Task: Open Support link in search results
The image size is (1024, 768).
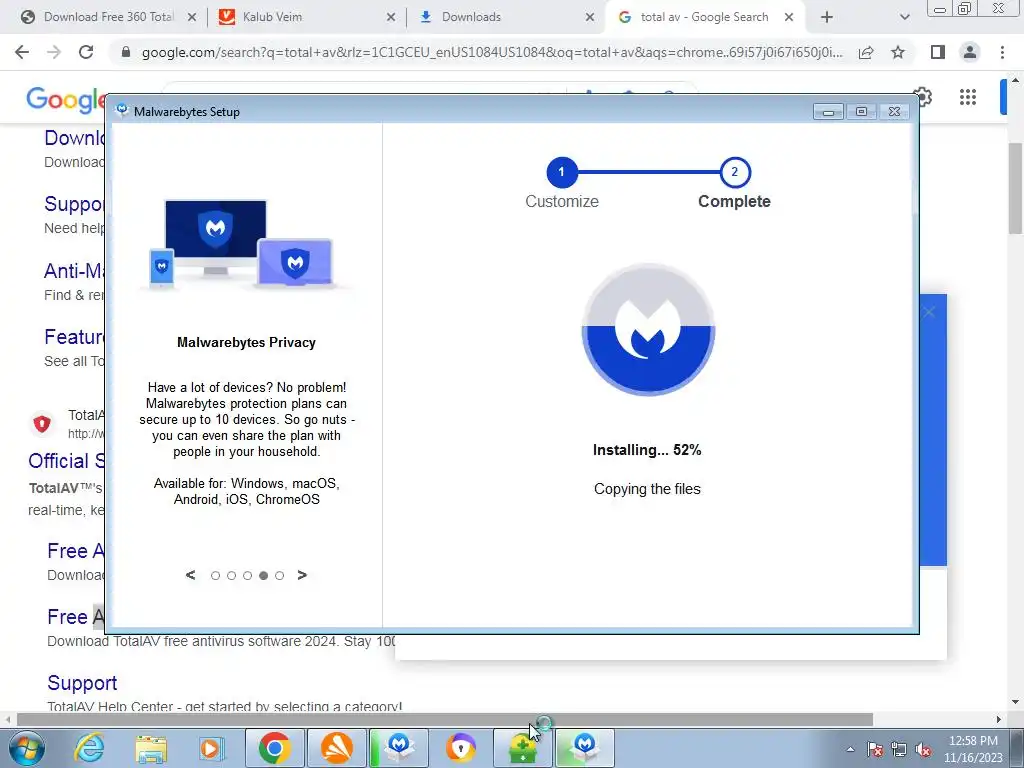Action: point(82,683)
